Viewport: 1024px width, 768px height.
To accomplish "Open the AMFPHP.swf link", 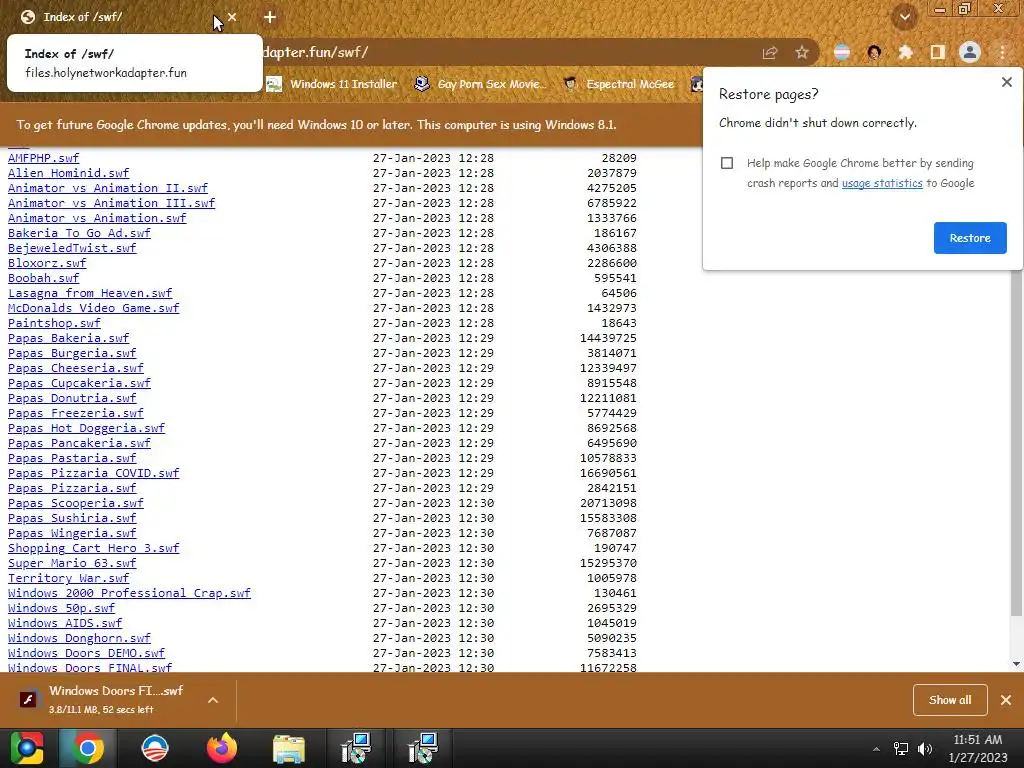I will [x=43, y=158].
